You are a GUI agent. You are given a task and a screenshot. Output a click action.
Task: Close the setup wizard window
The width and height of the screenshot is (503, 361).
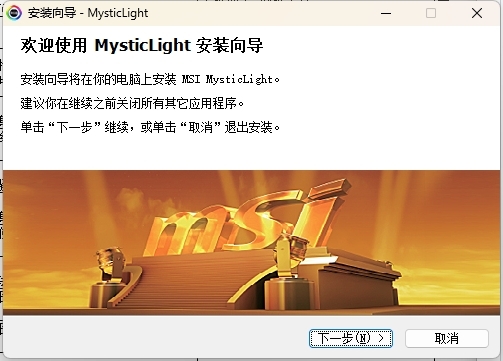(477, 13)
